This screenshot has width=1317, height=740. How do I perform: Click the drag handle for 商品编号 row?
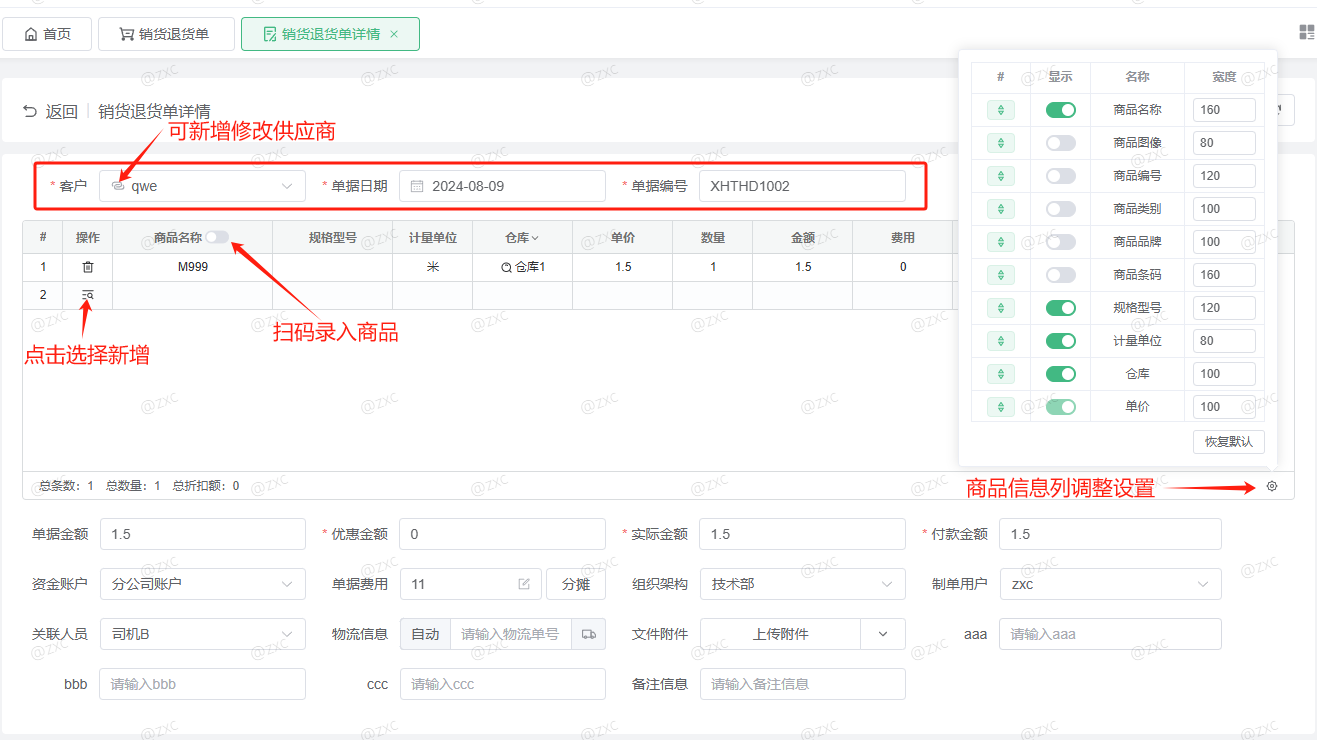click(x=1000, y=176)
